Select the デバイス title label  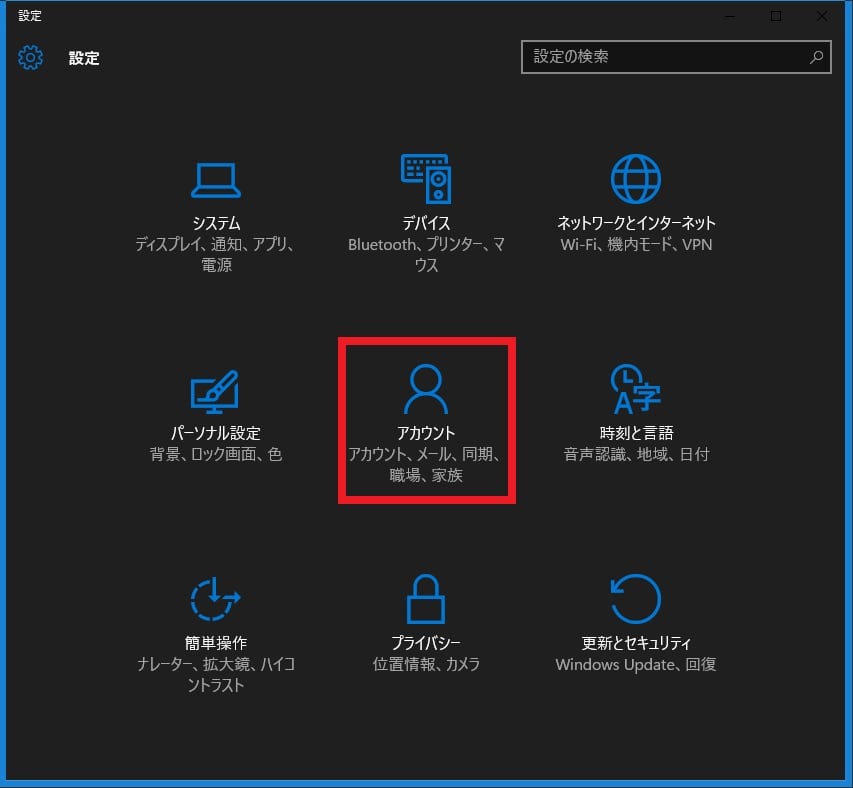point(426,223)
